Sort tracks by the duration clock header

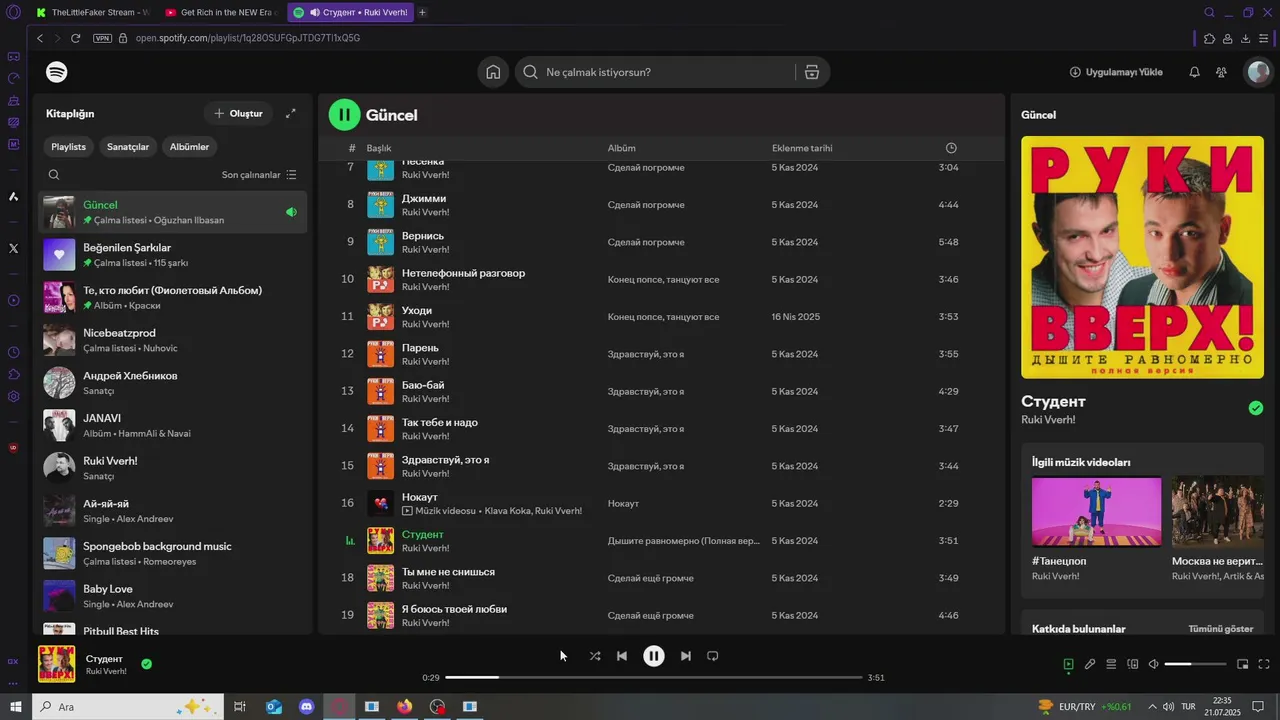tap(951, 148)
